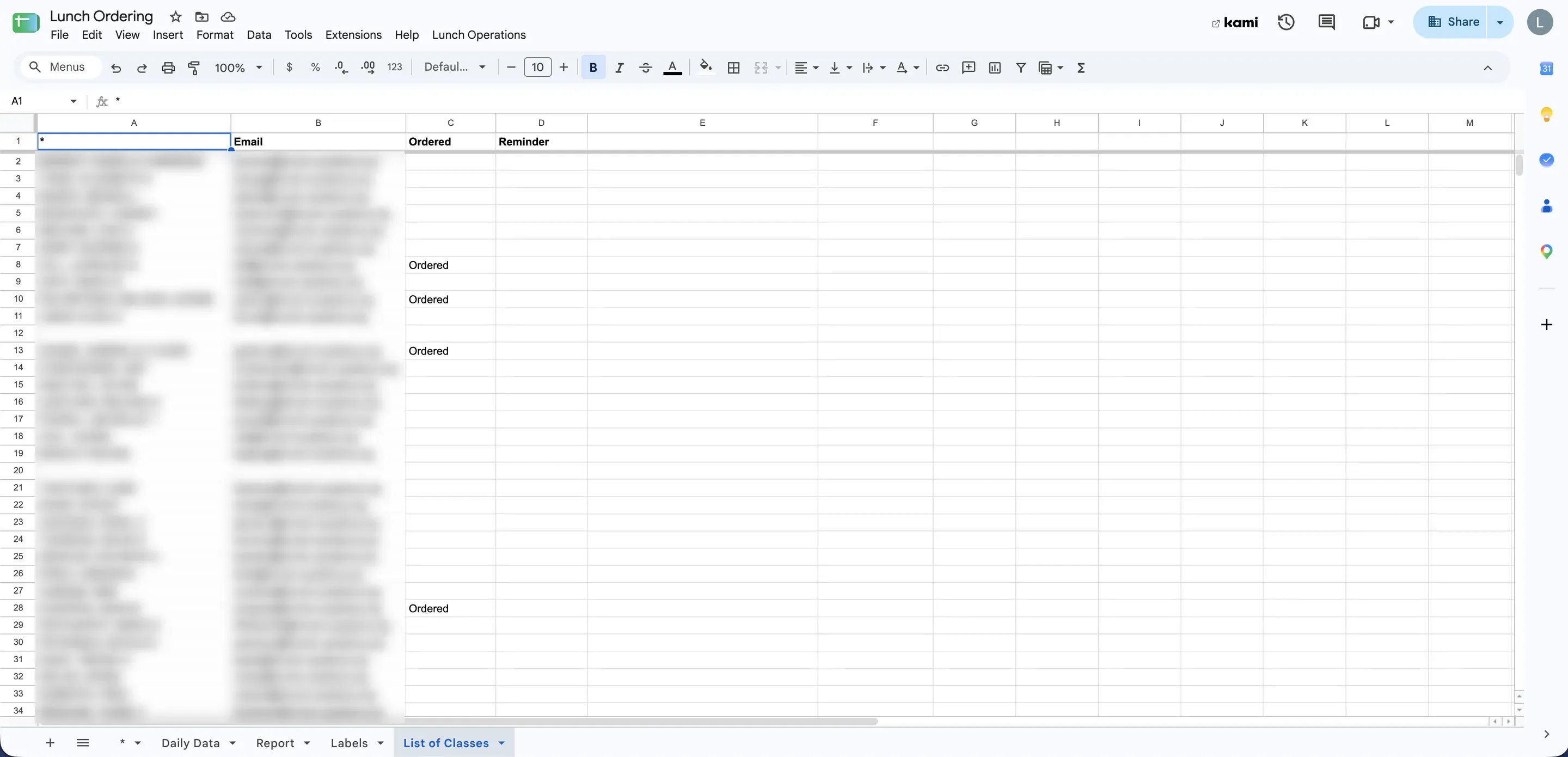Click the font size input field

point(537,68)
